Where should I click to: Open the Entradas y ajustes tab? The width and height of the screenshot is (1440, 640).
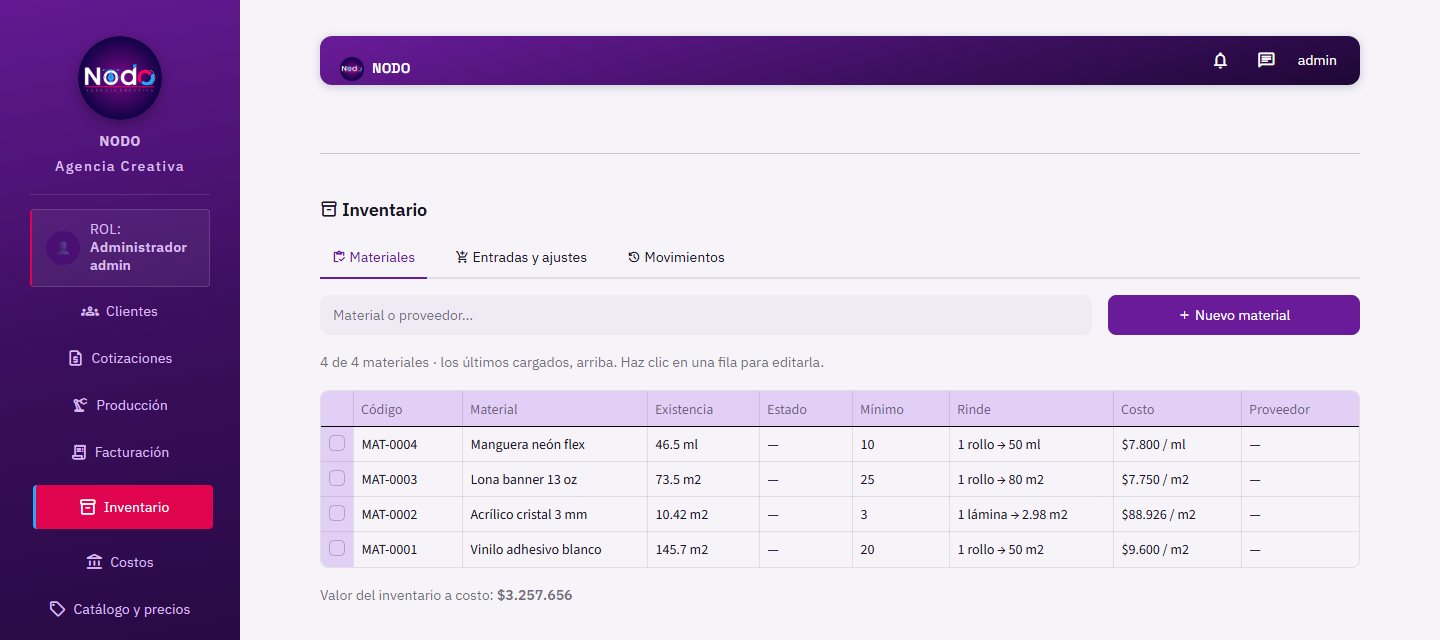(521, 257)
